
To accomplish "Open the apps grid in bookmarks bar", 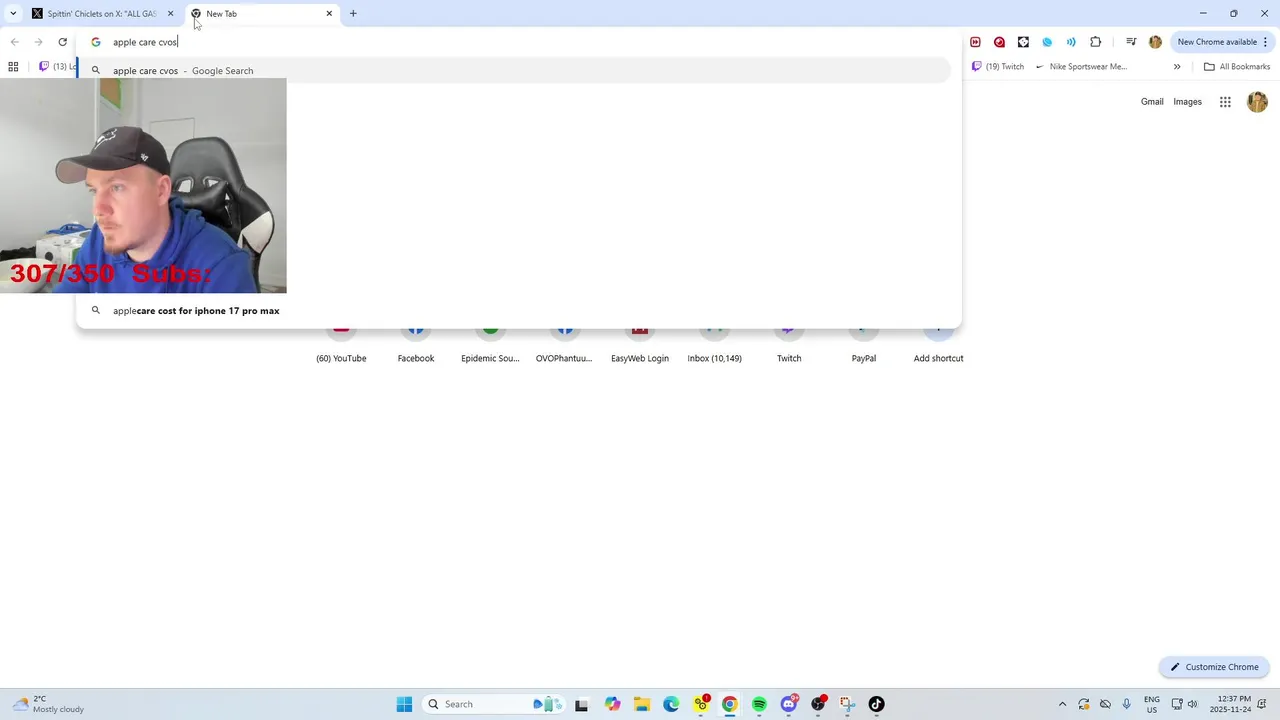I will click(13, 67).
